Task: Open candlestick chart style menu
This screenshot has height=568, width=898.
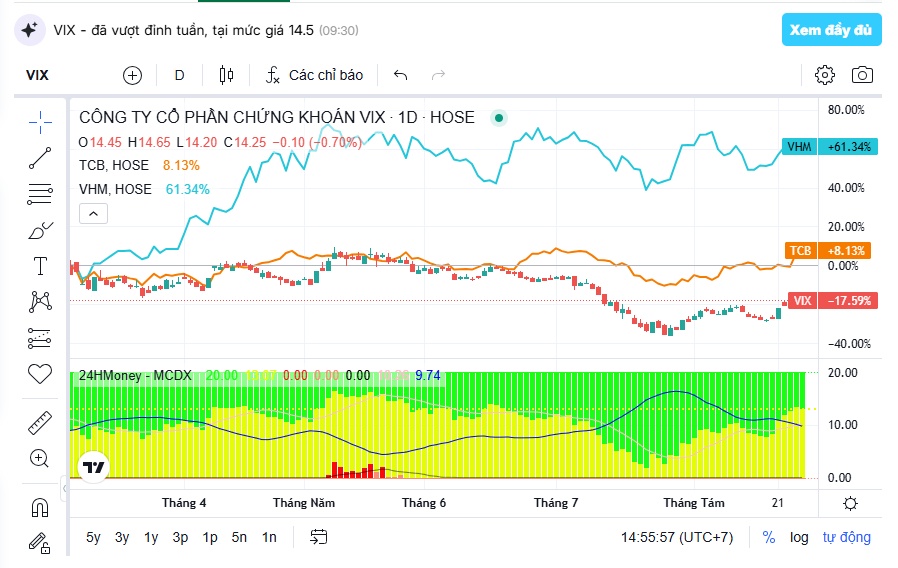Action: tap(227, 75)
